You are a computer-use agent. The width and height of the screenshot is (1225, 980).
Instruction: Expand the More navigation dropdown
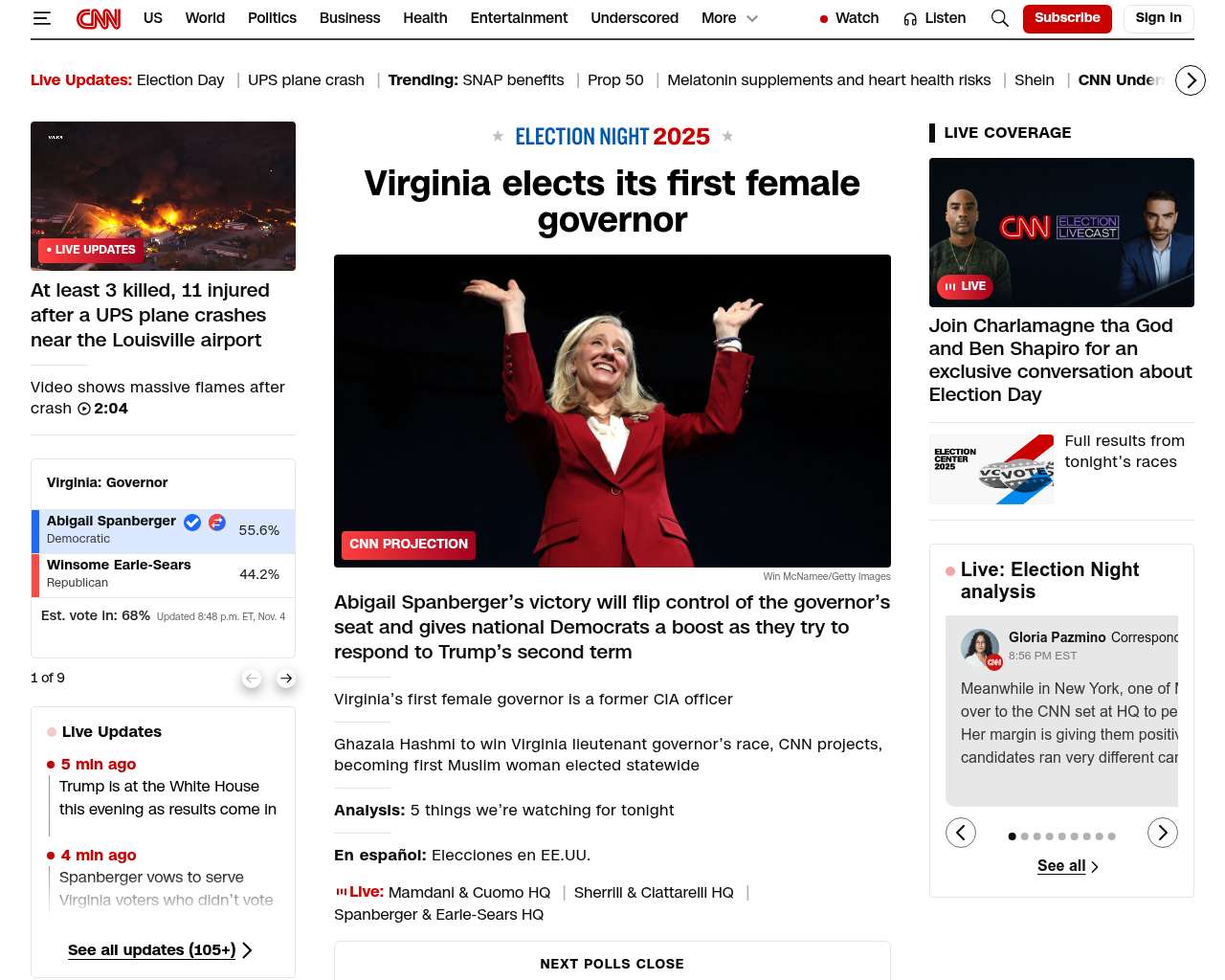(729, 18)
